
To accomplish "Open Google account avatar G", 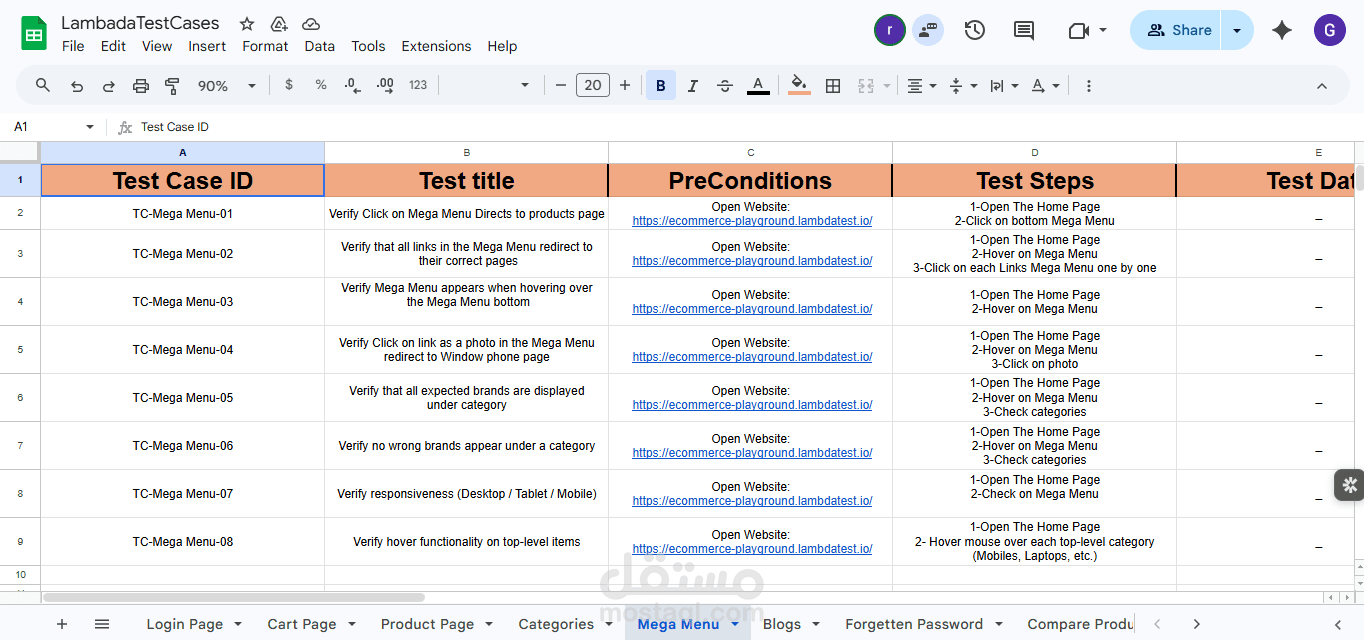I will pyautogui.click(x=1330, y=30).
